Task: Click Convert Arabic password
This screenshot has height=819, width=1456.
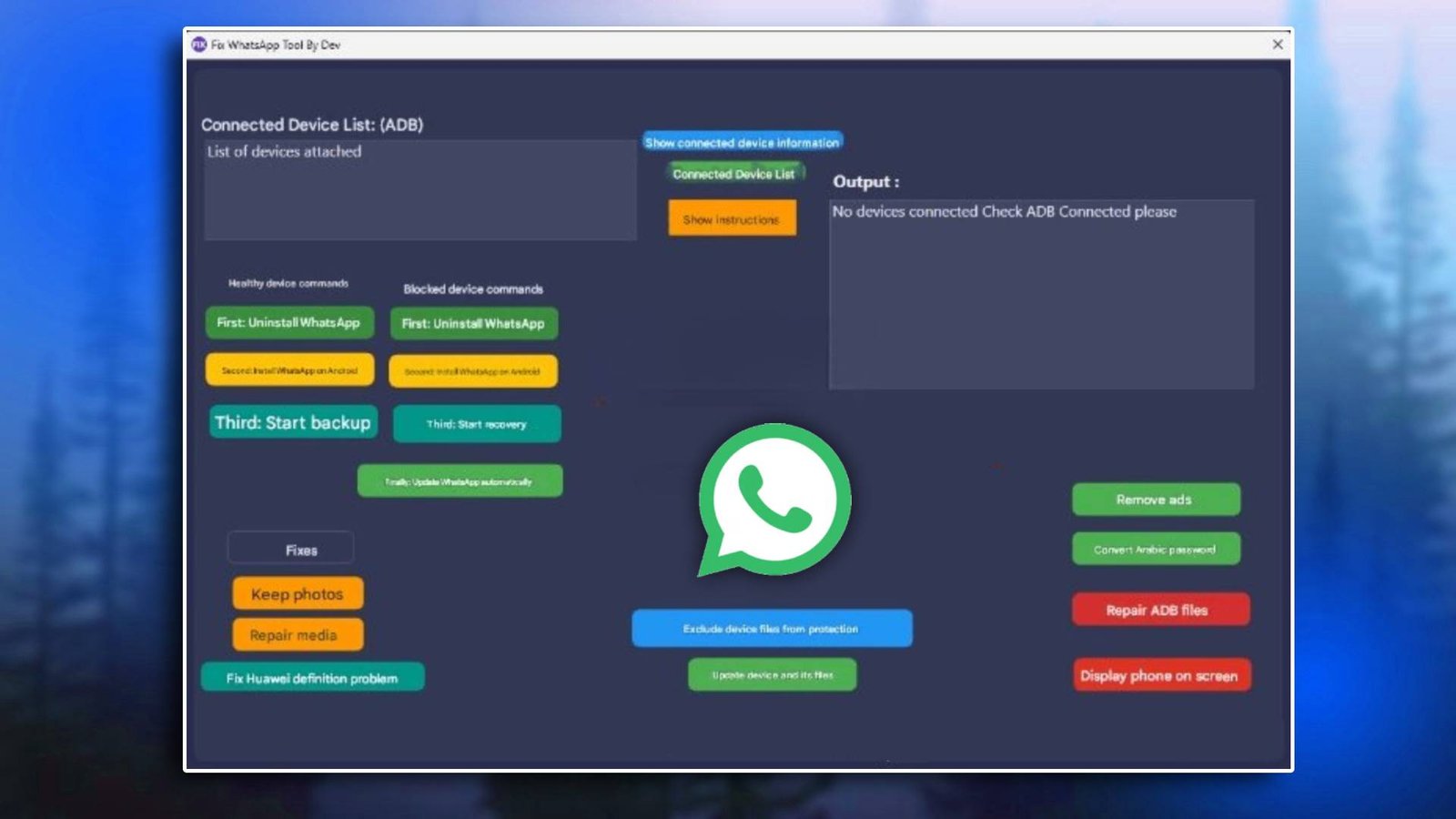Action: 1155,548
